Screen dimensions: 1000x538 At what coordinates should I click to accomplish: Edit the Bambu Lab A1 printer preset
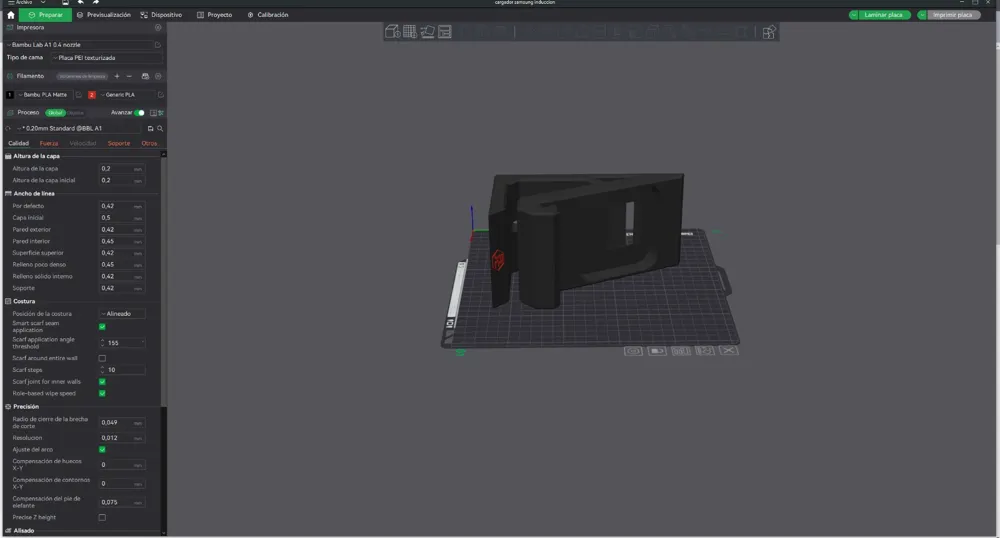pos(158,45)
